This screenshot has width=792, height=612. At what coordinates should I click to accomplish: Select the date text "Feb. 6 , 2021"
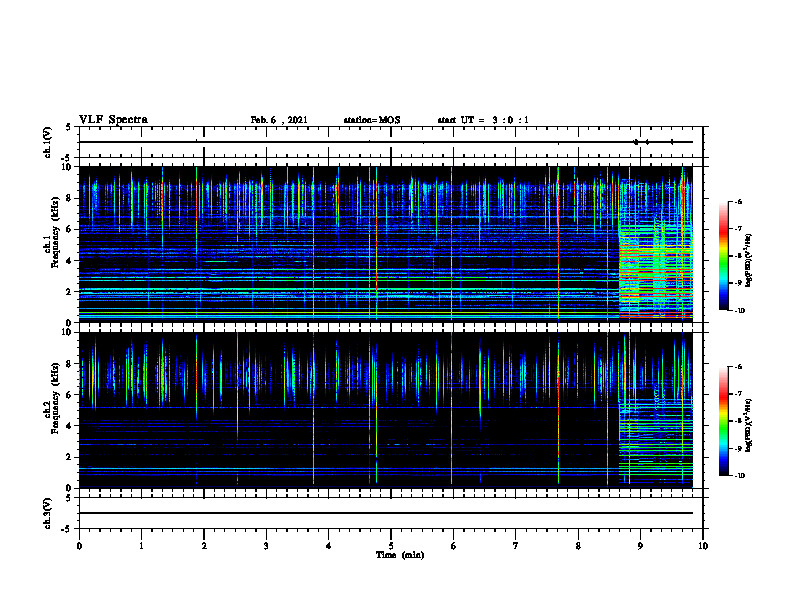point(279,120)
